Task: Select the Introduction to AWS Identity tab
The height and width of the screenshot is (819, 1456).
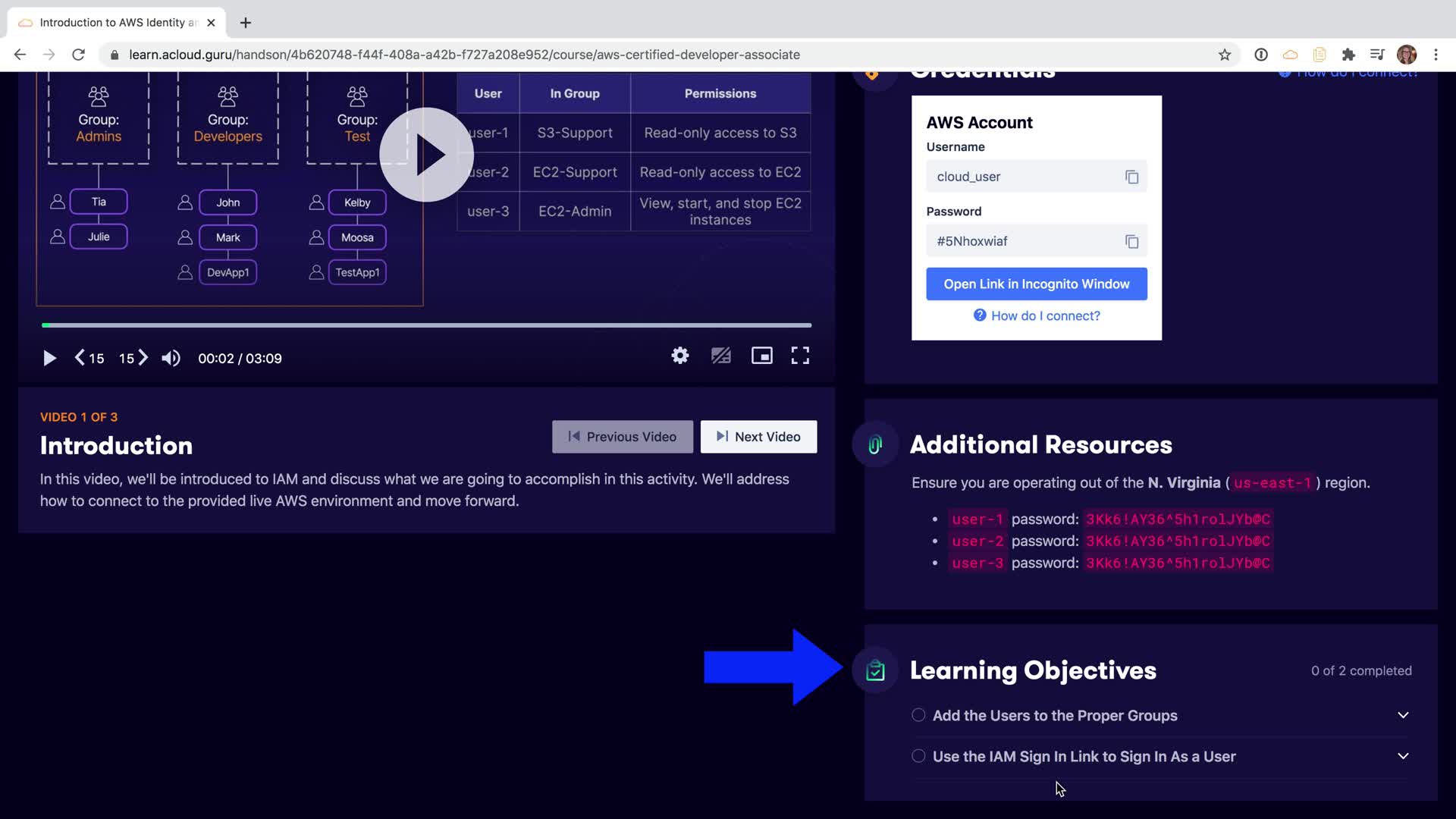Action: (x=114, y=23)
